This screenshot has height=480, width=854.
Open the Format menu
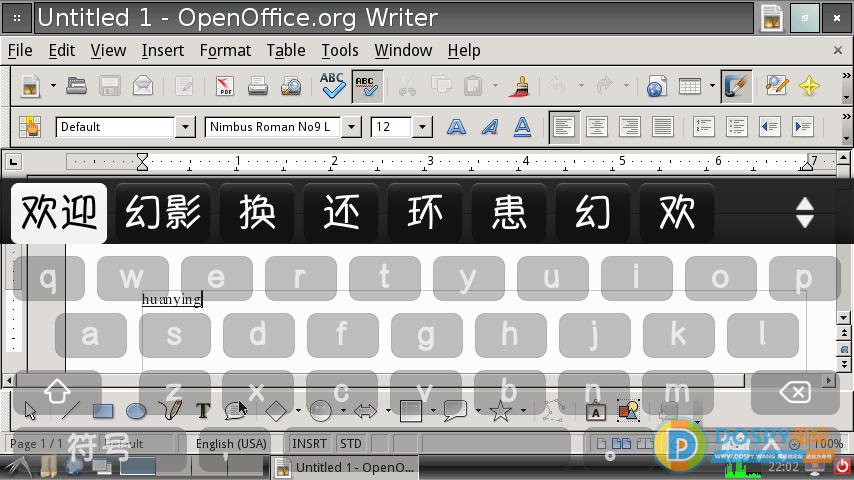(x=225, y=50)
